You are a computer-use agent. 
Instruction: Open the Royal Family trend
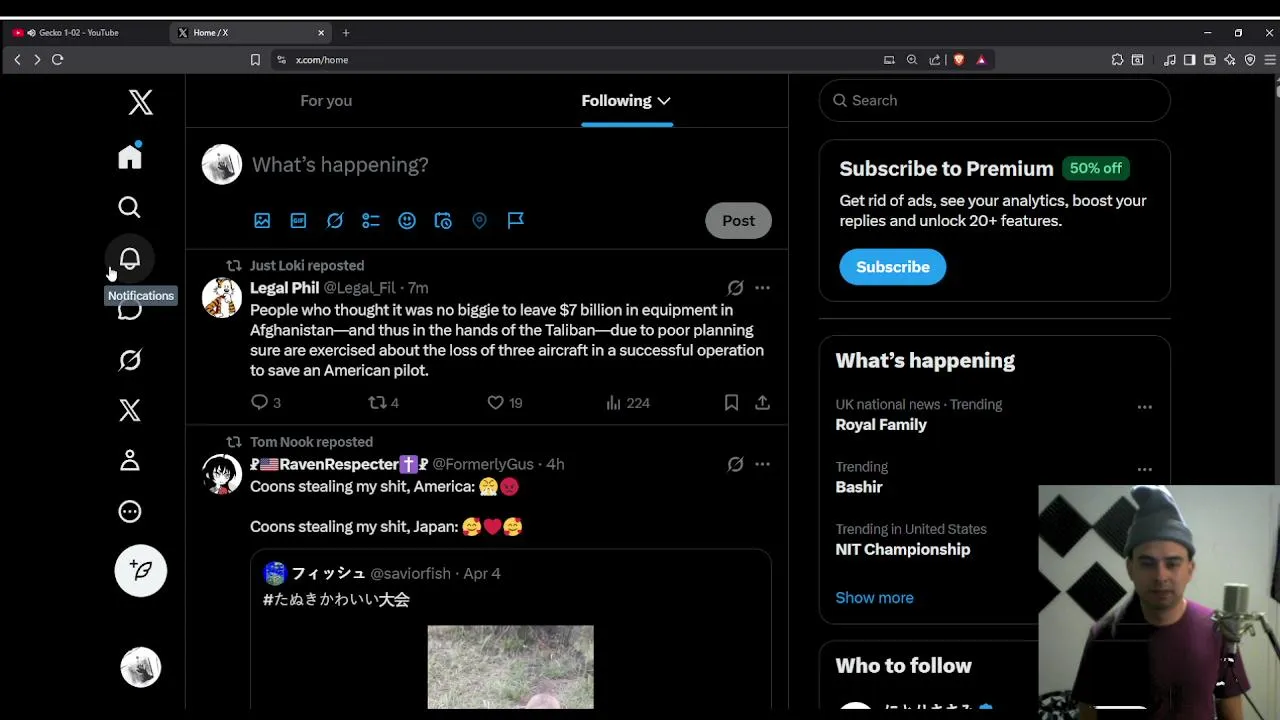click(x=881, y=425)
